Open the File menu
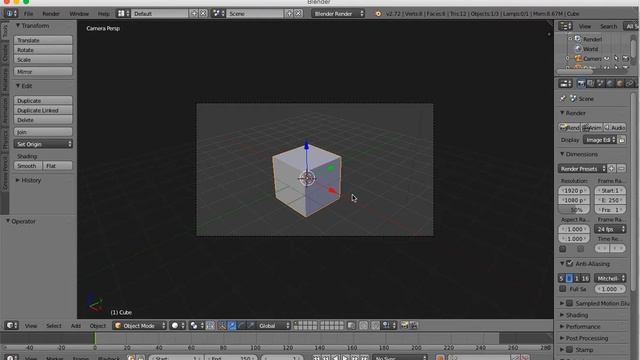The width and height of the screenshot is (640, 360). [x=28, y=13]
